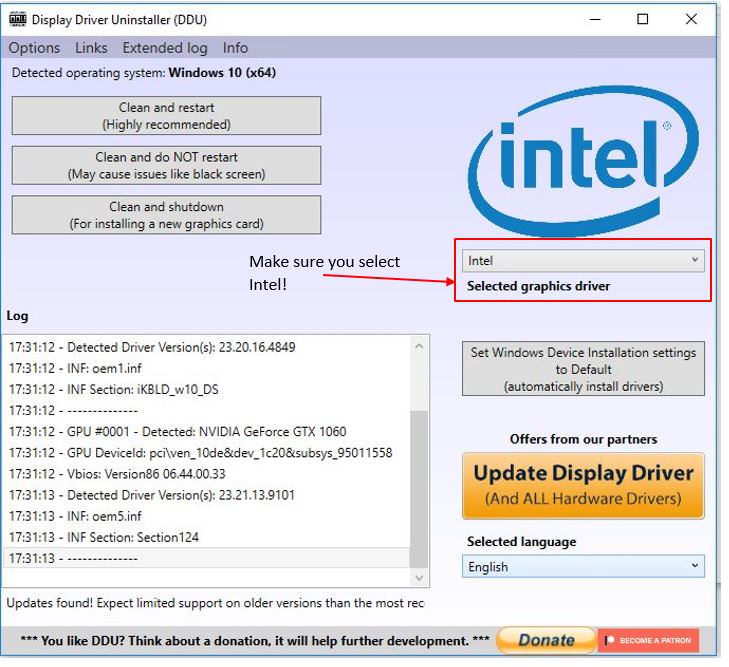Click Clean and restart button

pos(166,116)
